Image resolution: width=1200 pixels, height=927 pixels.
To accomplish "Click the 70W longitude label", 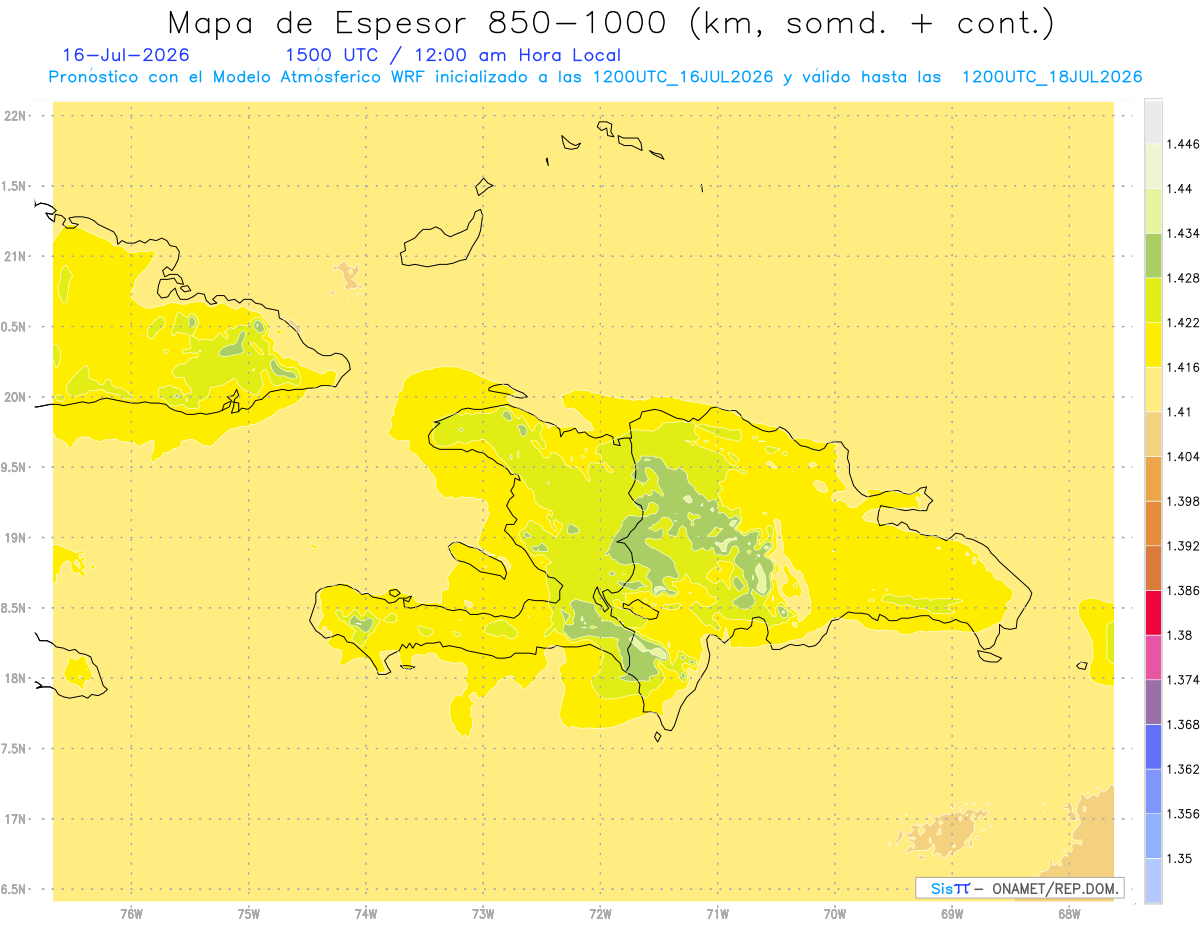I will 835,913.
